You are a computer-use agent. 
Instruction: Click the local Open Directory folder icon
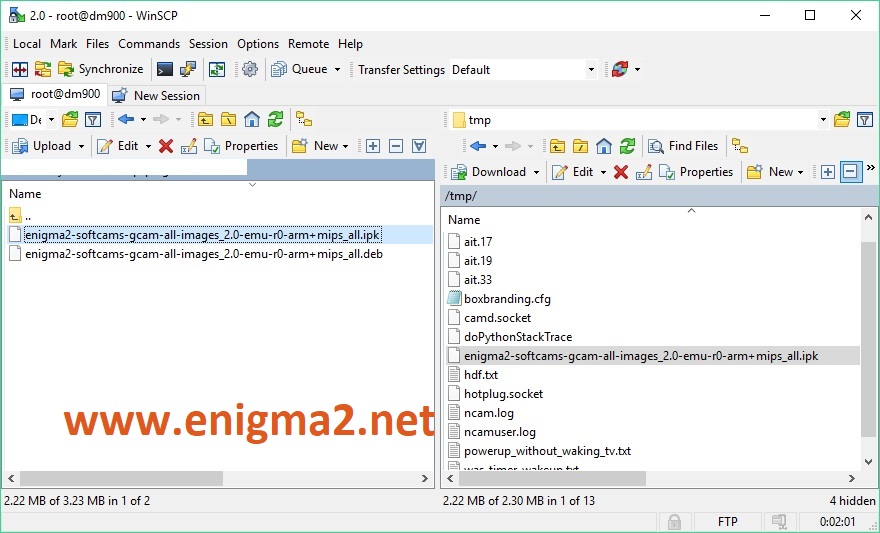pos(70,120)
